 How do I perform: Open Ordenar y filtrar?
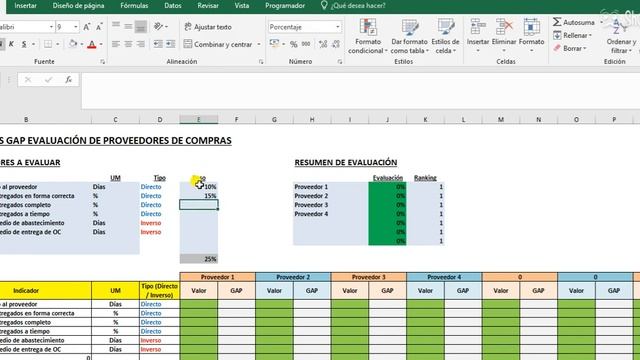point(621,36)
